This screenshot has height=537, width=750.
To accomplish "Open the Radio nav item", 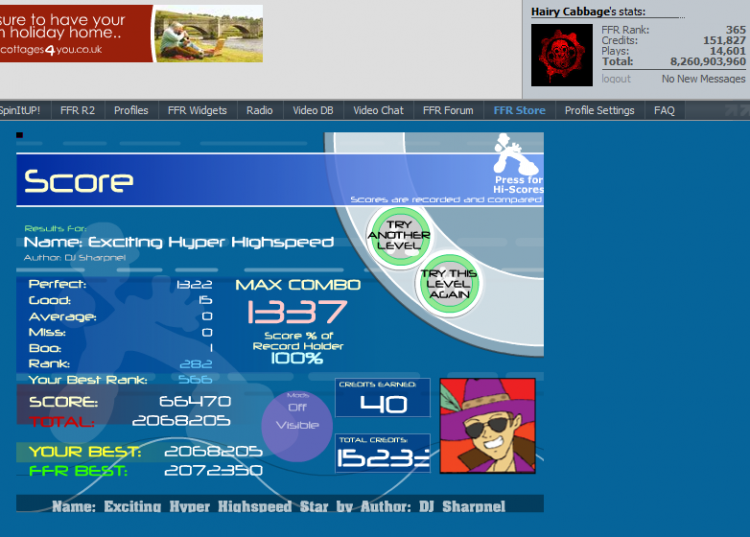I will click(259, 110).
